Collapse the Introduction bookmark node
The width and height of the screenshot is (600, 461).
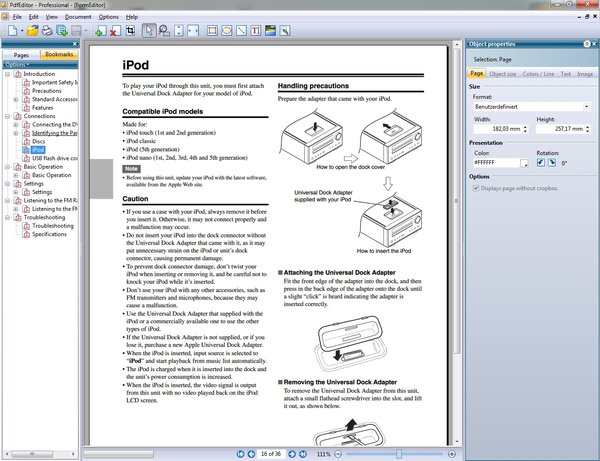(x=7, y=74)
